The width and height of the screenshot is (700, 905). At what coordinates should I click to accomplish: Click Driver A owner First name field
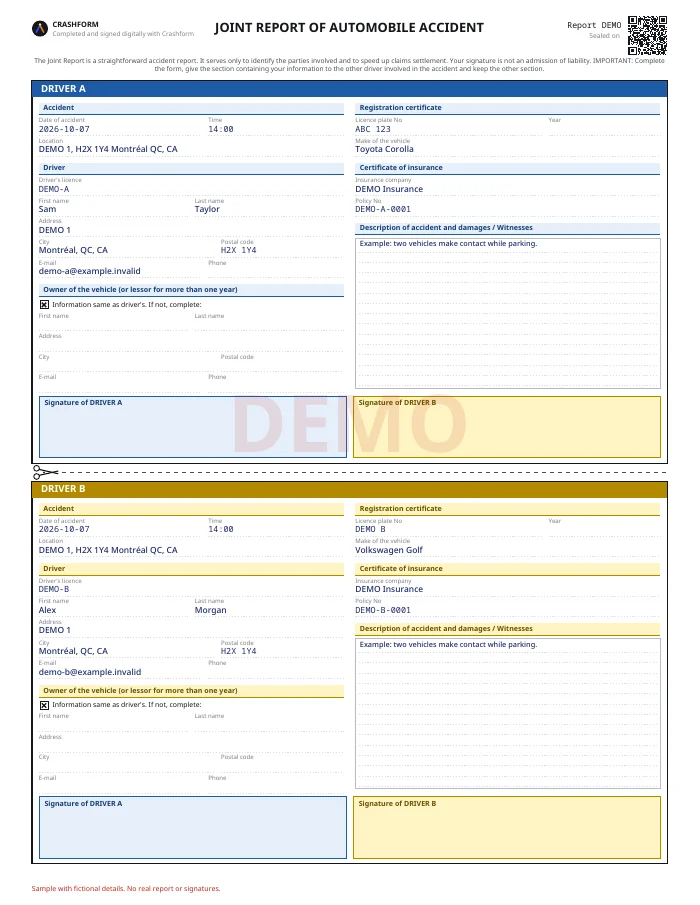[x=114, y=323]
